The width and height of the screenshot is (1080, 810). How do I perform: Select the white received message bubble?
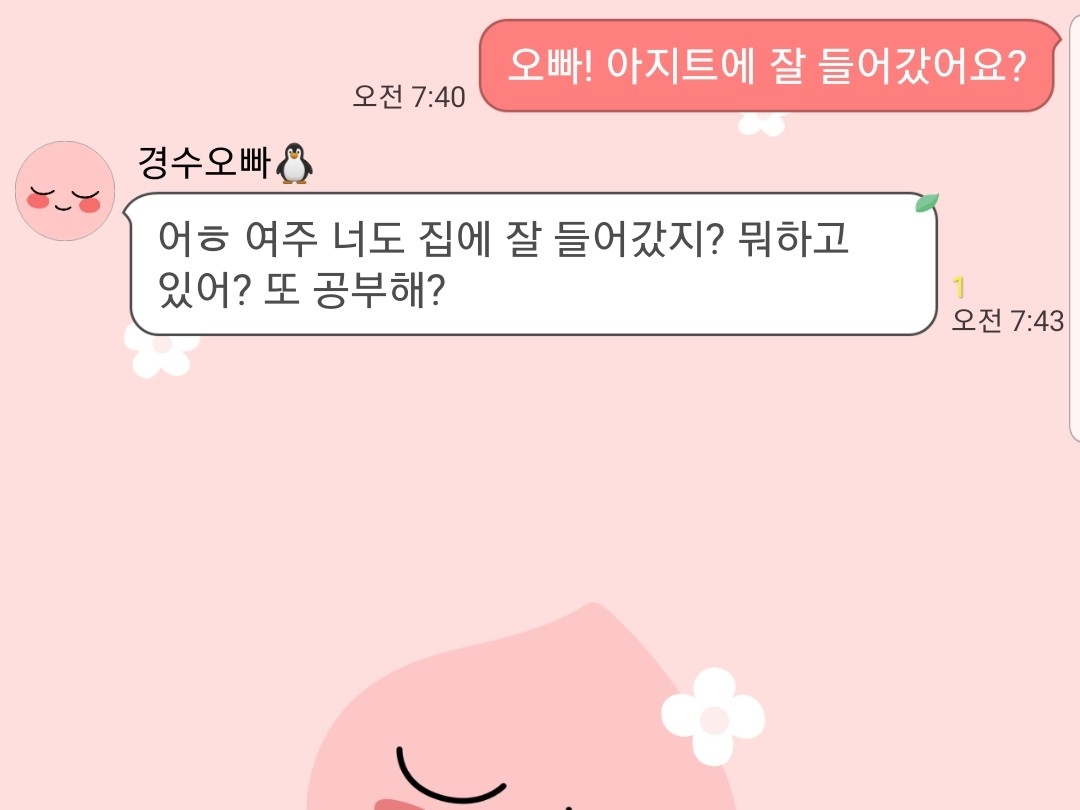pos(533,264)
